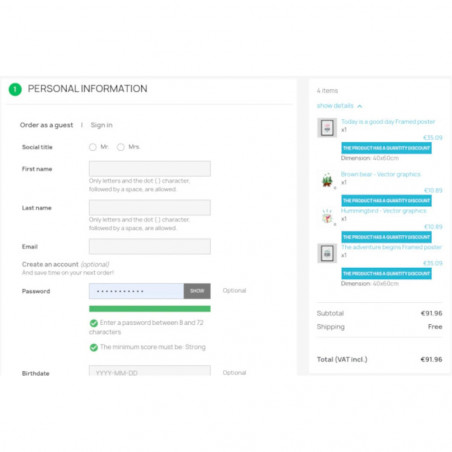Click the Last name input field
This screenshot has height=452, width=452.
coord(150,208)
